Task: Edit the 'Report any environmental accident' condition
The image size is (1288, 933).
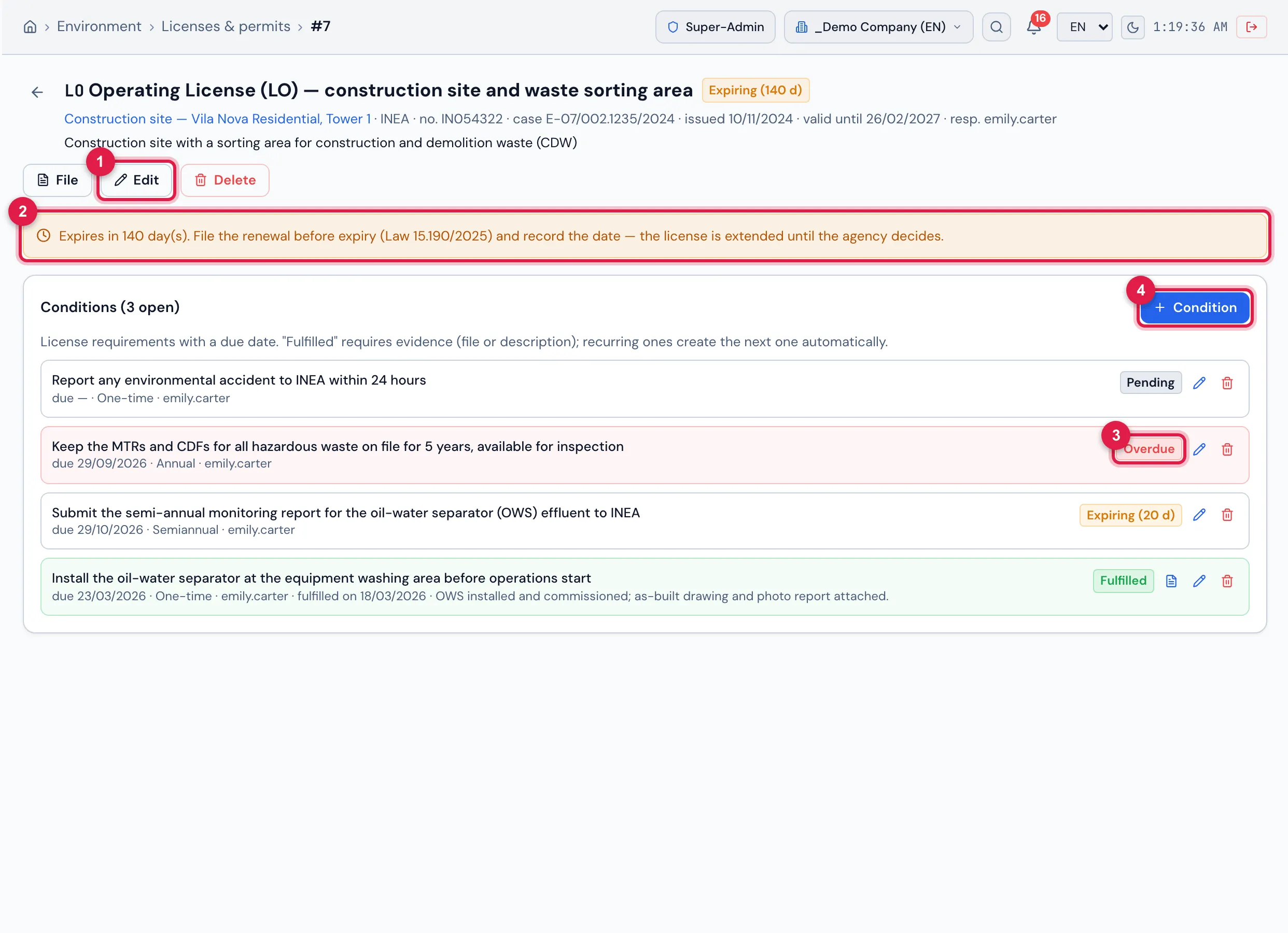Action: 1199,383
